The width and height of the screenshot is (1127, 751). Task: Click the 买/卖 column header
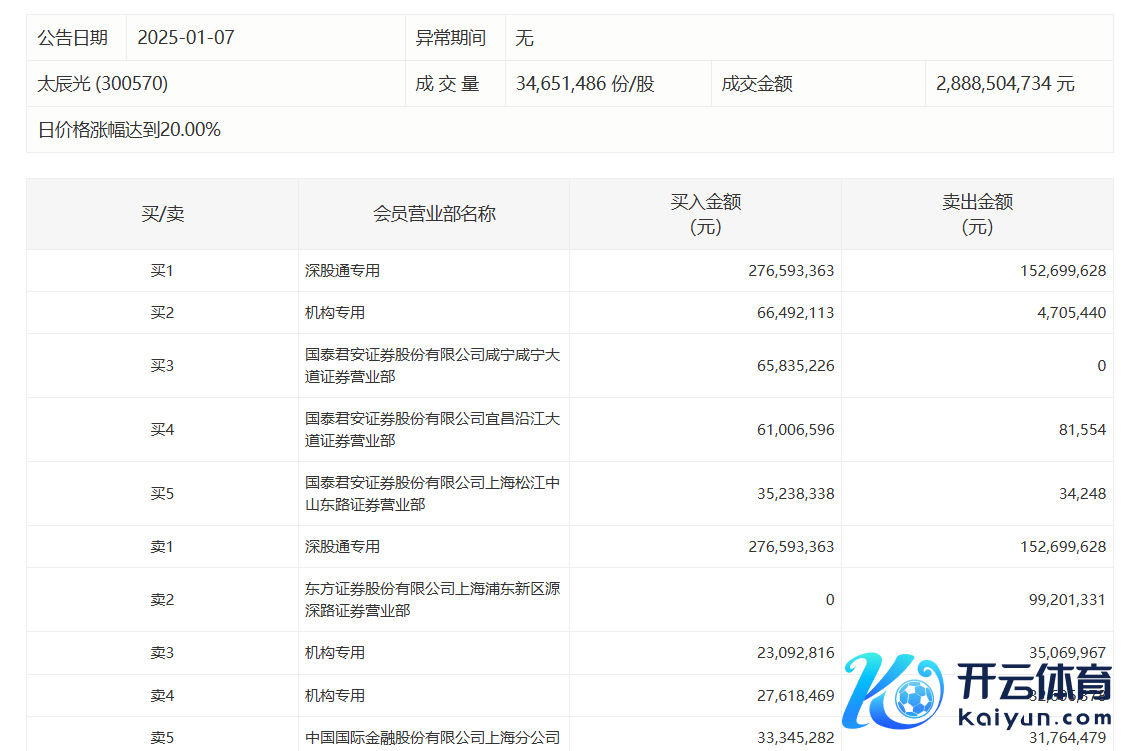coord(162,214)
